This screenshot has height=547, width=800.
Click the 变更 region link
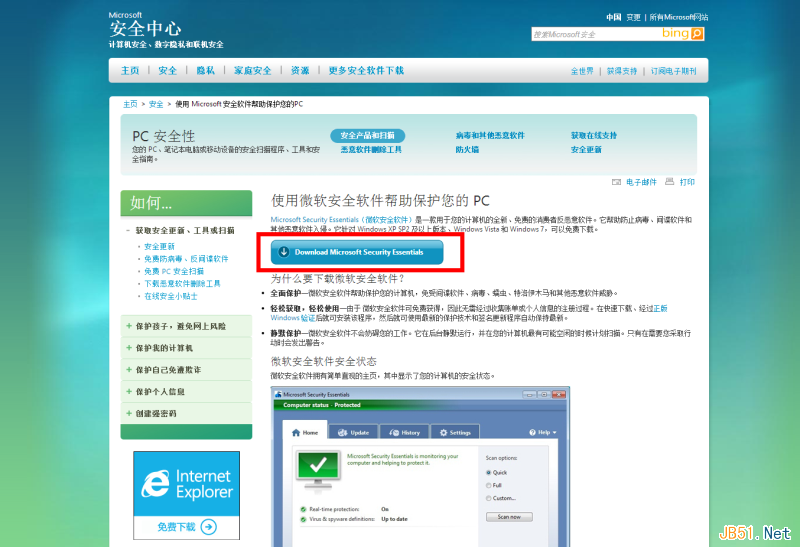pos(634,17)
